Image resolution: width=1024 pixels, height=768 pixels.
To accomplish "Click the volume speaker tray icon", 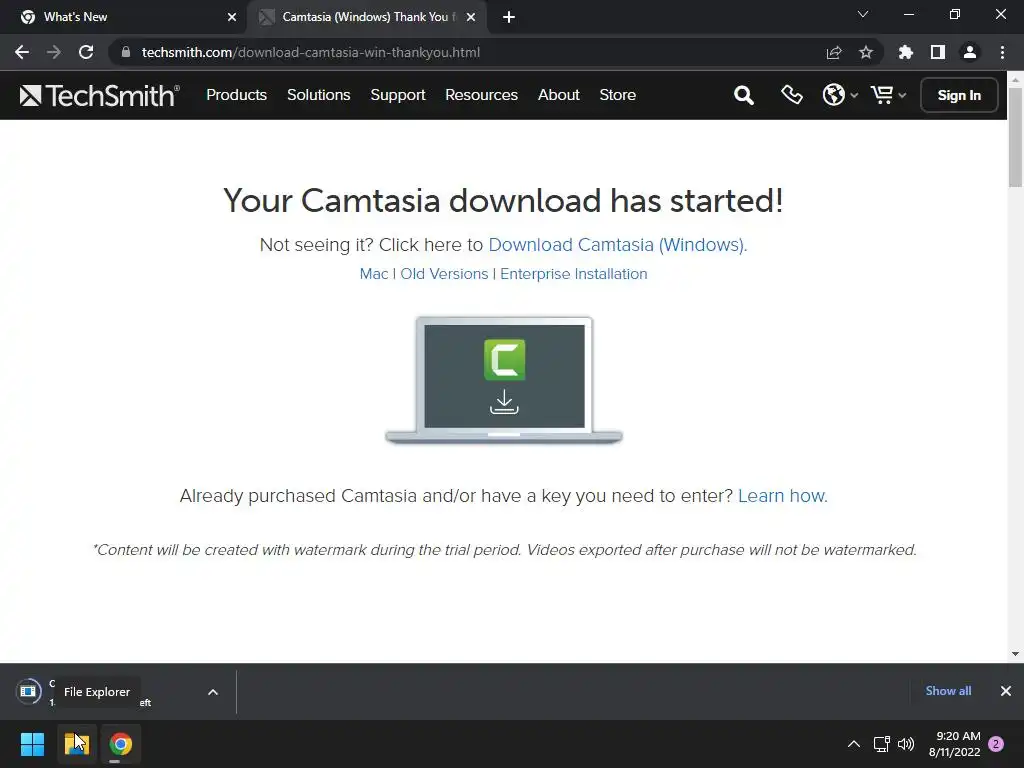I will coord(906,744).
